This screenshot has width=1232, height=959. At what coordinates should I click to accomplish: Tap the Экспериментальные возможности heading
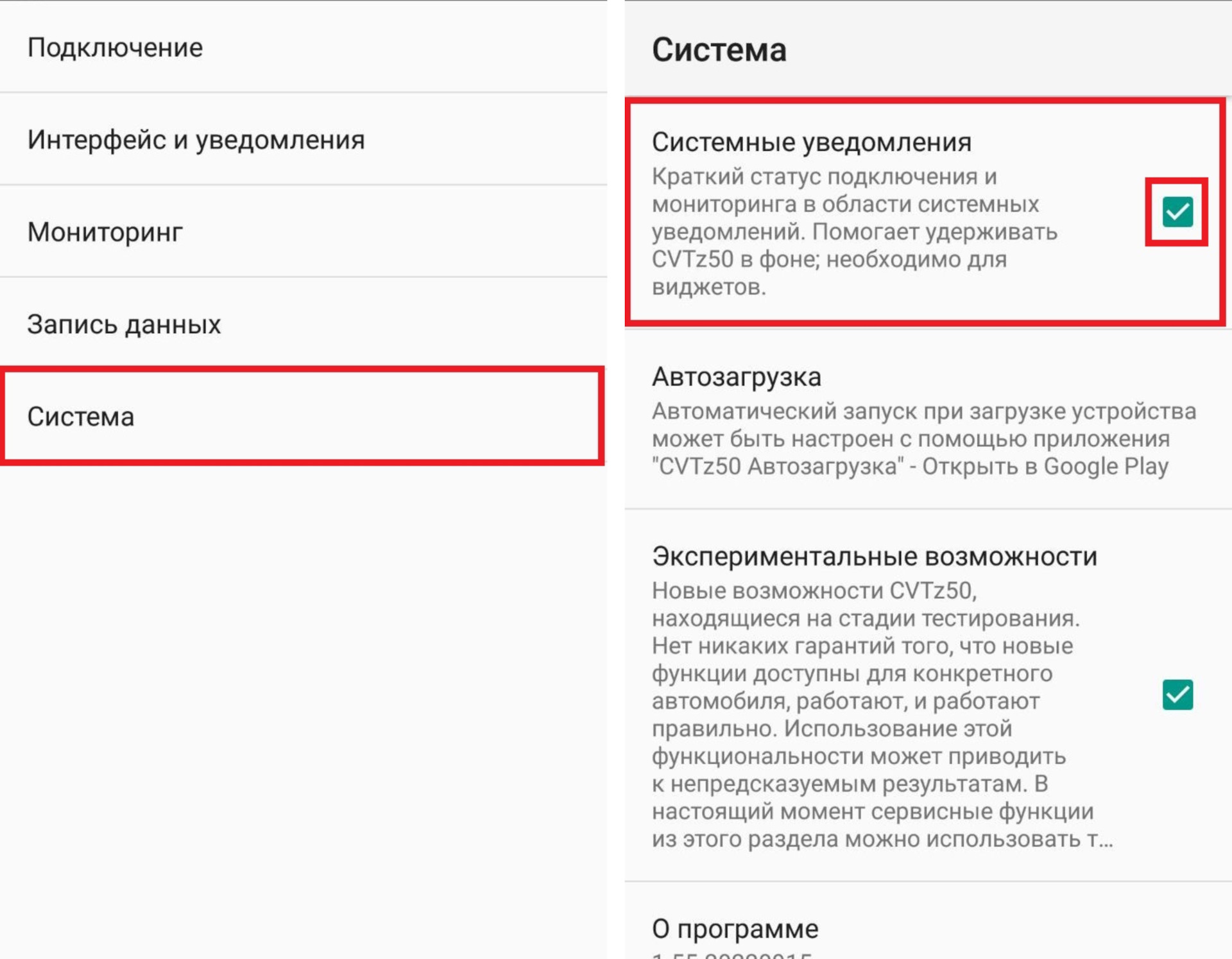[874, 557]
